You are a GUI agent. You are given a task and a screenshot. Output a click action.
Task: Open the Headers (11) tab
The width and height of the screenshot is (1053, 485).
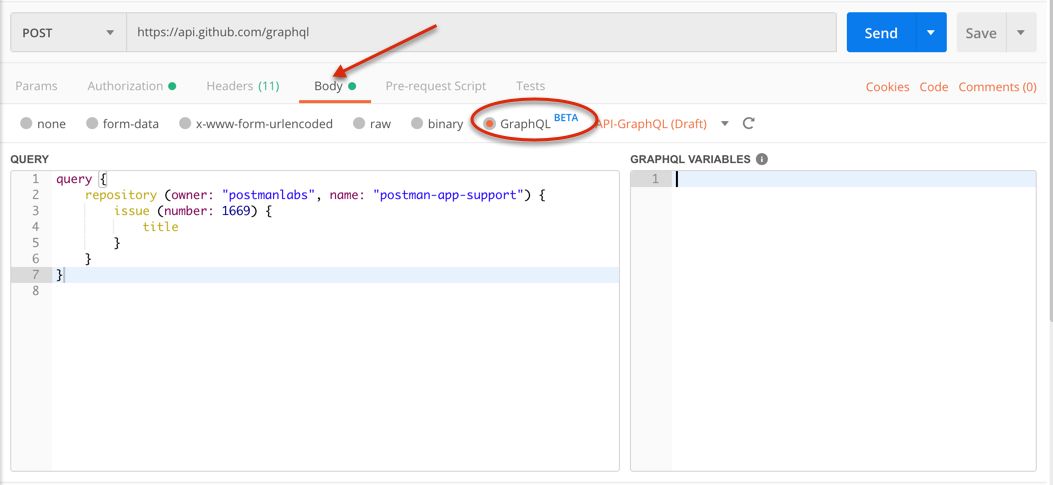242,86
